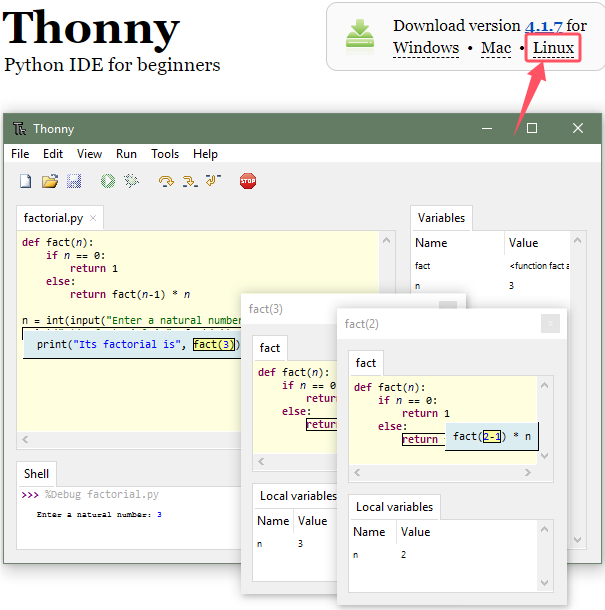Click scroll down arrow in fact(2) code view

545,456
